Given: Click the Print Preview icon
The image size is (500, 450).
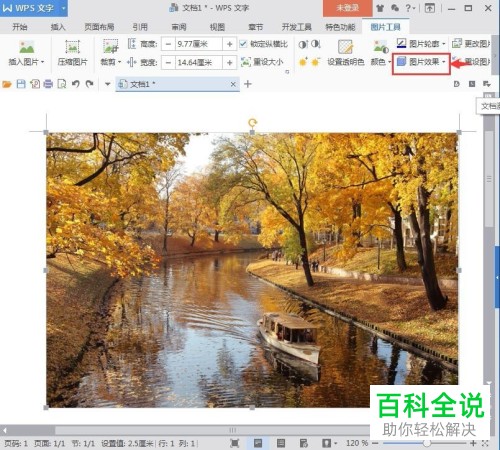Looking at the screenshot, I should (62, 84).
